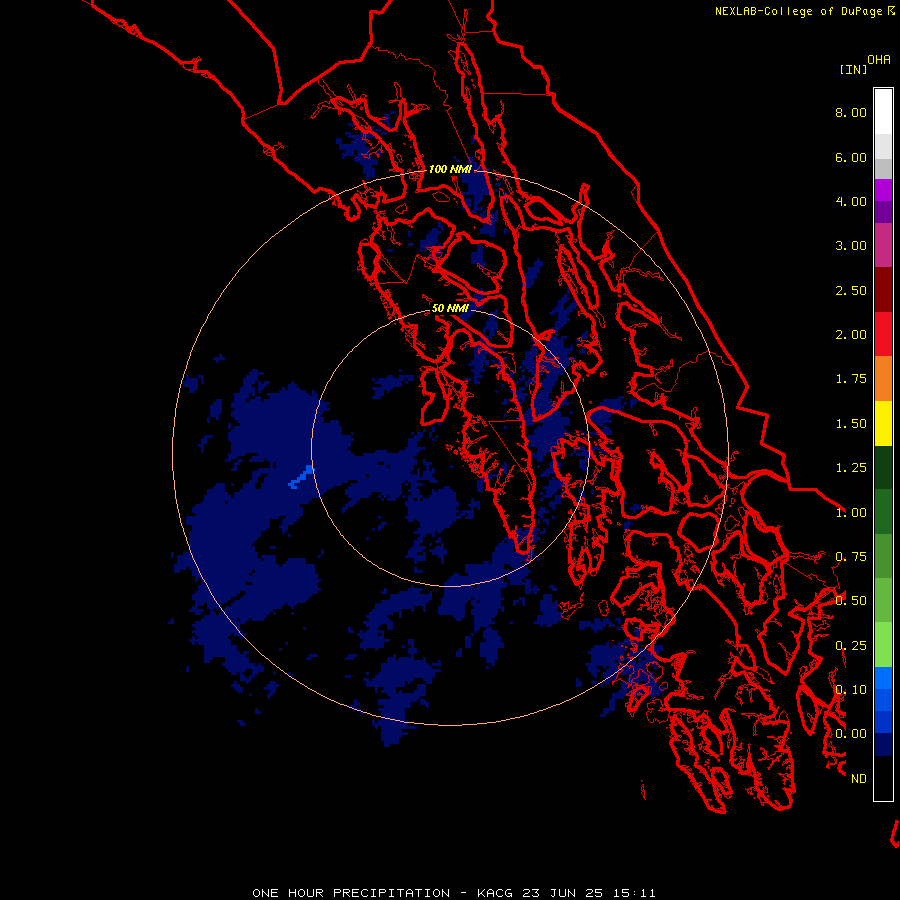Click the OHA product label
900x900 pixels.
pos(879,60)
